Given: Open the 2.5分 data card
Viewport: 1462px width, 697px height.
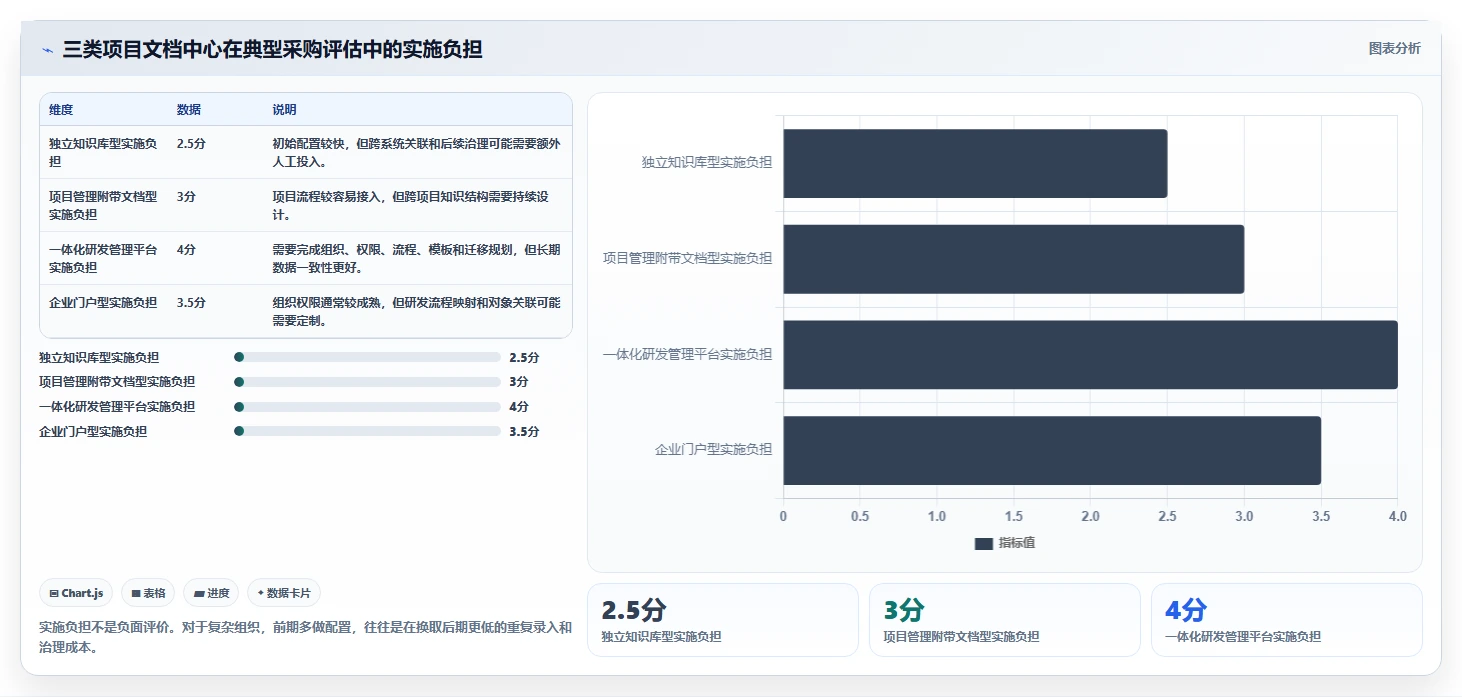Looking at the screenshot, I should click(722, 620).
